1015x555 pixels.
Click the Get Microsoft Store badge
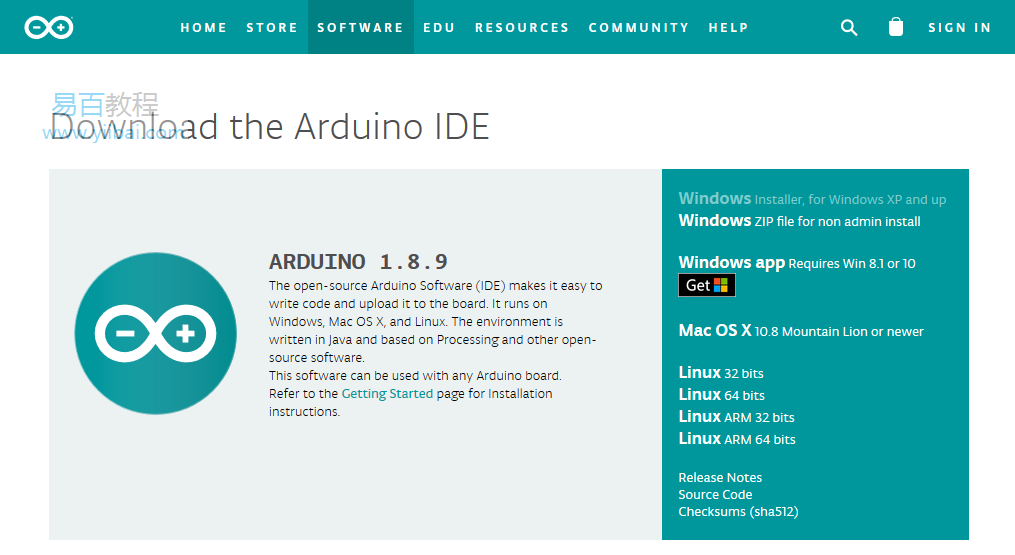(707, 285)
